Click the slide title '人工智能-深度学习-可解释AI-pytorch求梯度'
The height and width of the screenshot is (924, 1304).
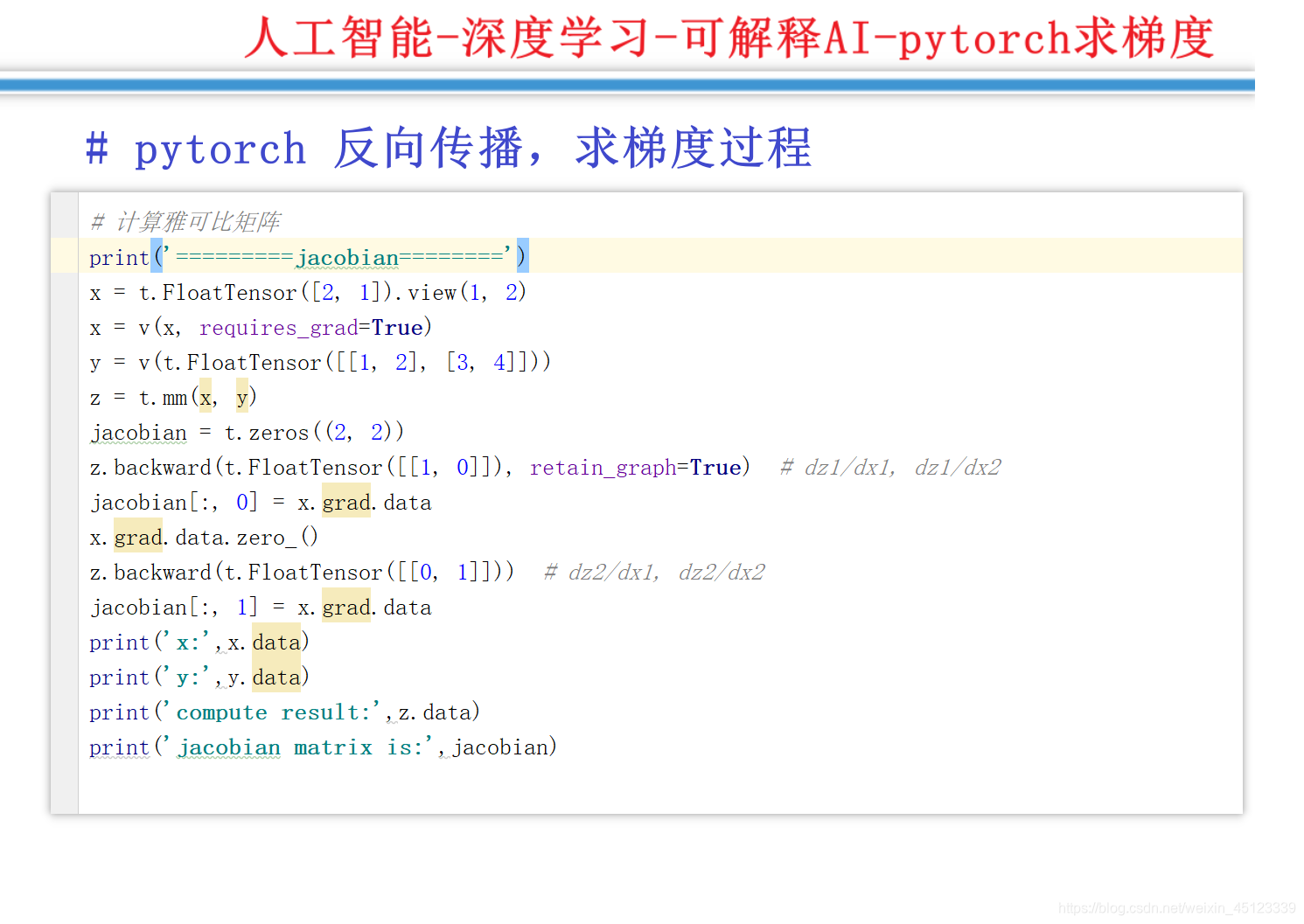729,38
